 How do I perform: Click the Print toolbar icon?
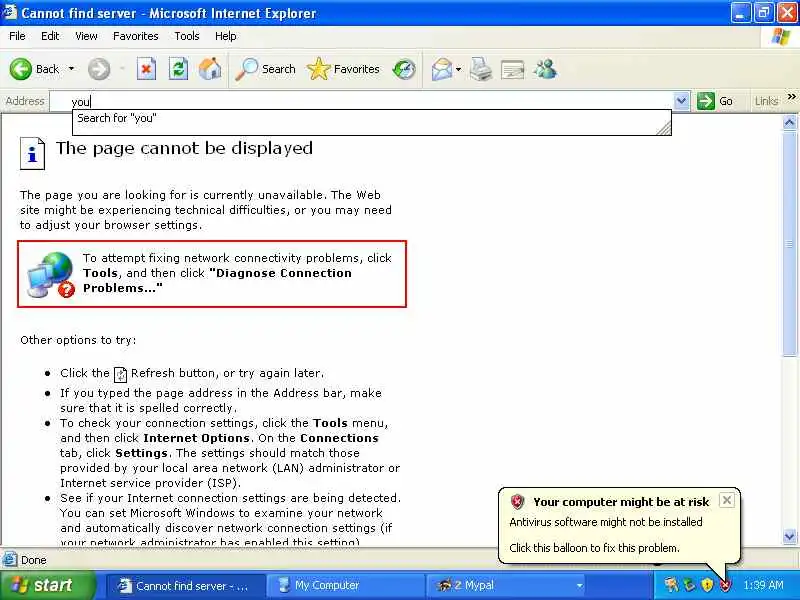point(481,69)
